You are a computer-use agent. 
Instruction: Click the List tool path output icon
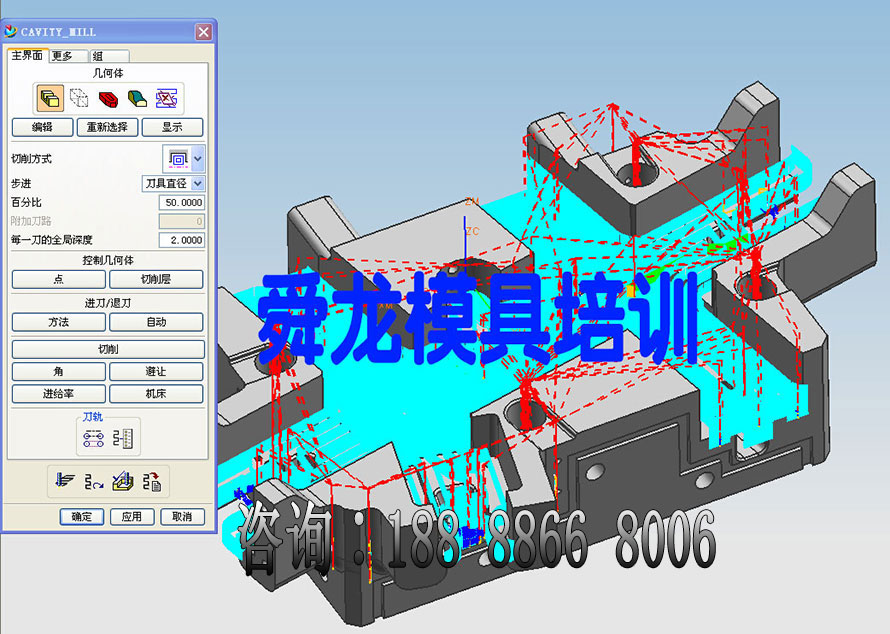point(152,482)
